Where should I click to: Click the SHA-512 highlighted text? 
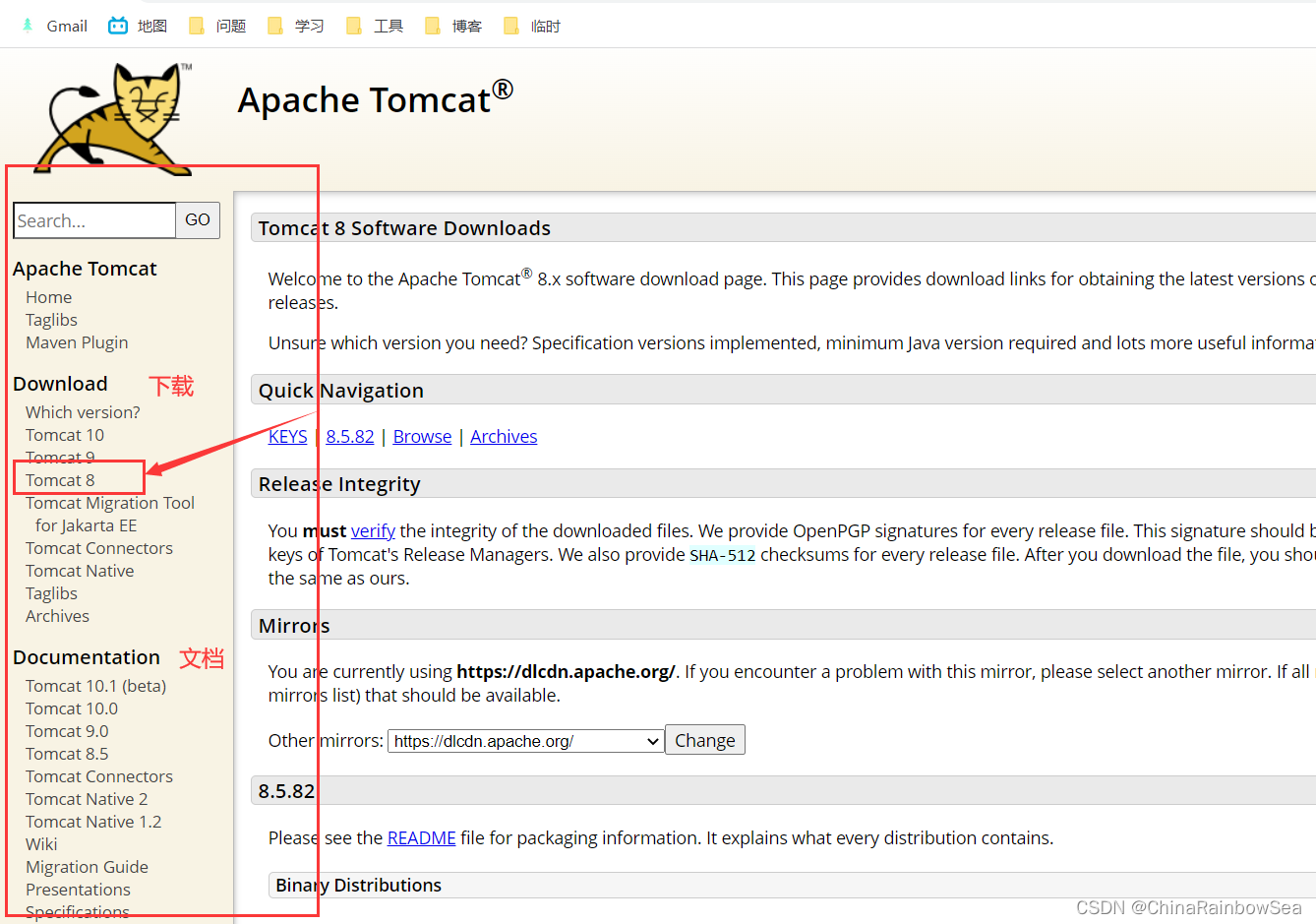tap(723, 555)
